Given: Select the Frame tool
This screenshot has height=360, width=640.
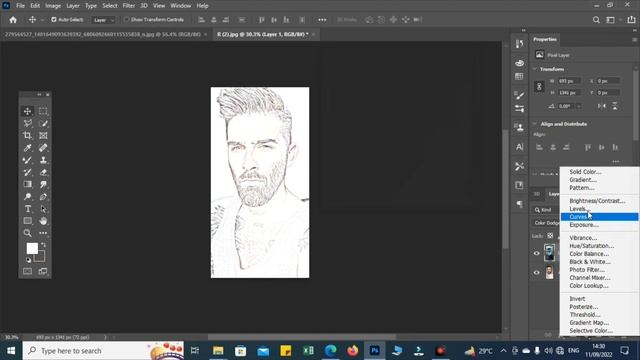Looking at the screenshot, I should pos(43,136).
